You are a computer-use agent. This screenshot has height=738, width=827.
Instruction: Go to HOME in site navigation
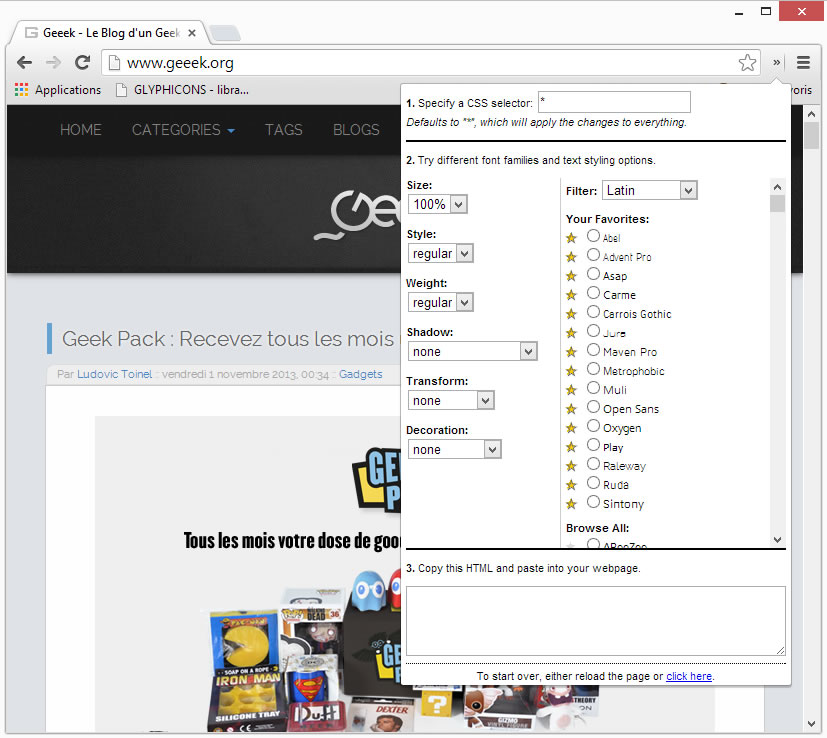point(80,130)
